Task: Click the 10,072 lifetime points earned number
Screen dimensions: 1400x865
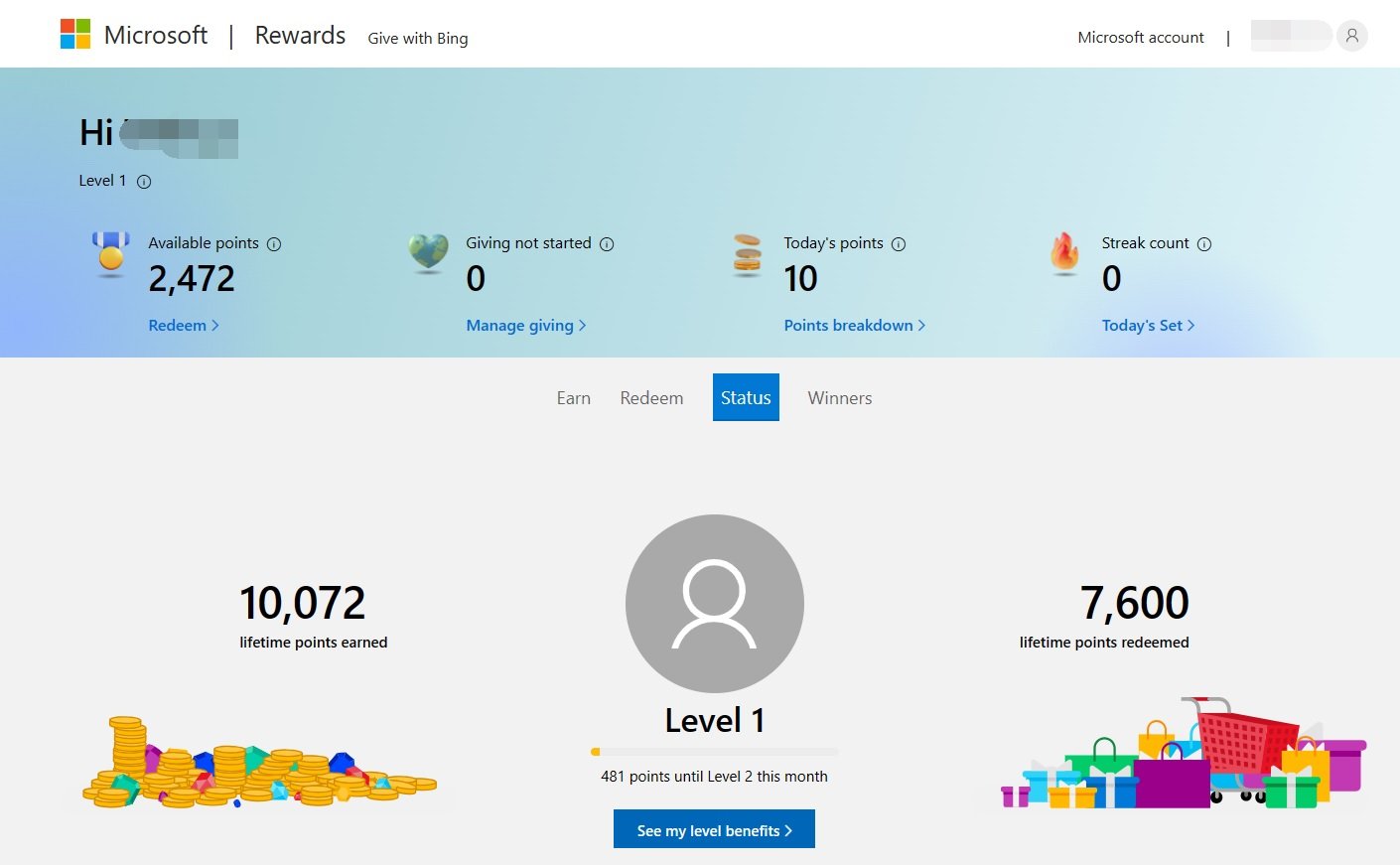Action: point(303,604)
